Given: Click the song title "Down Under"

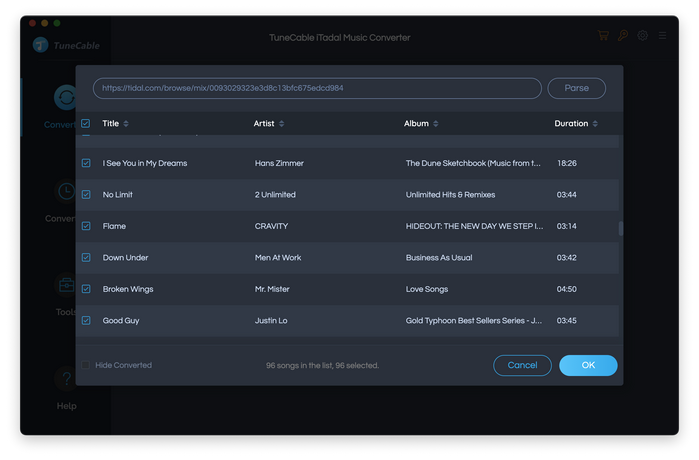Looking at the screenshot, I should point(125,258).
